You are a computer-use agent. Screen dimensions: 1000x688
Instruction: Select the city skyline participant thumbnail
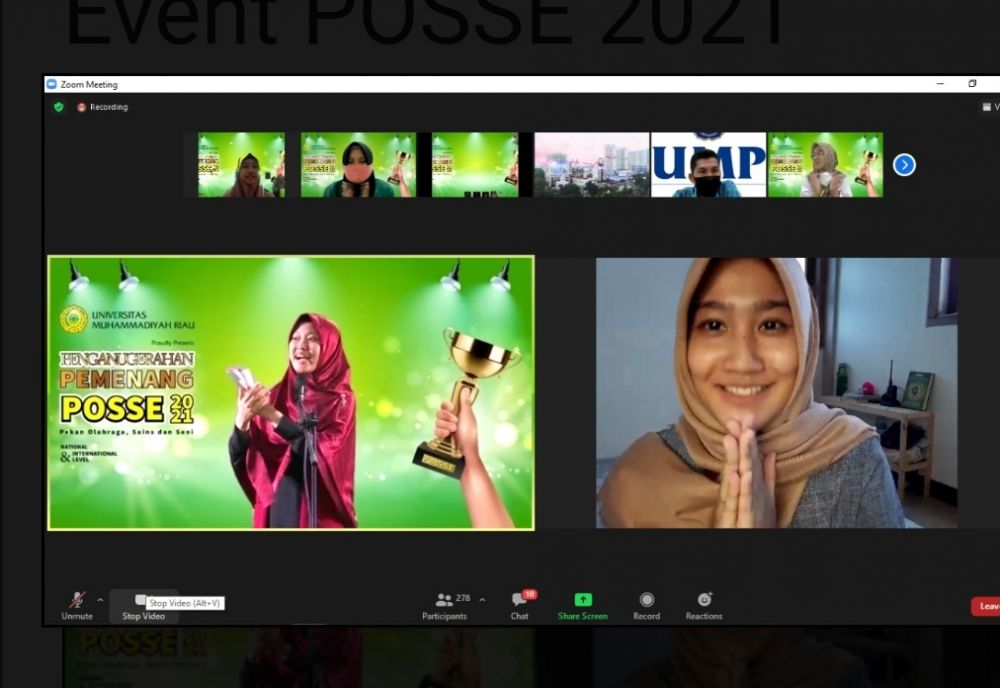(x=592, y=165)
